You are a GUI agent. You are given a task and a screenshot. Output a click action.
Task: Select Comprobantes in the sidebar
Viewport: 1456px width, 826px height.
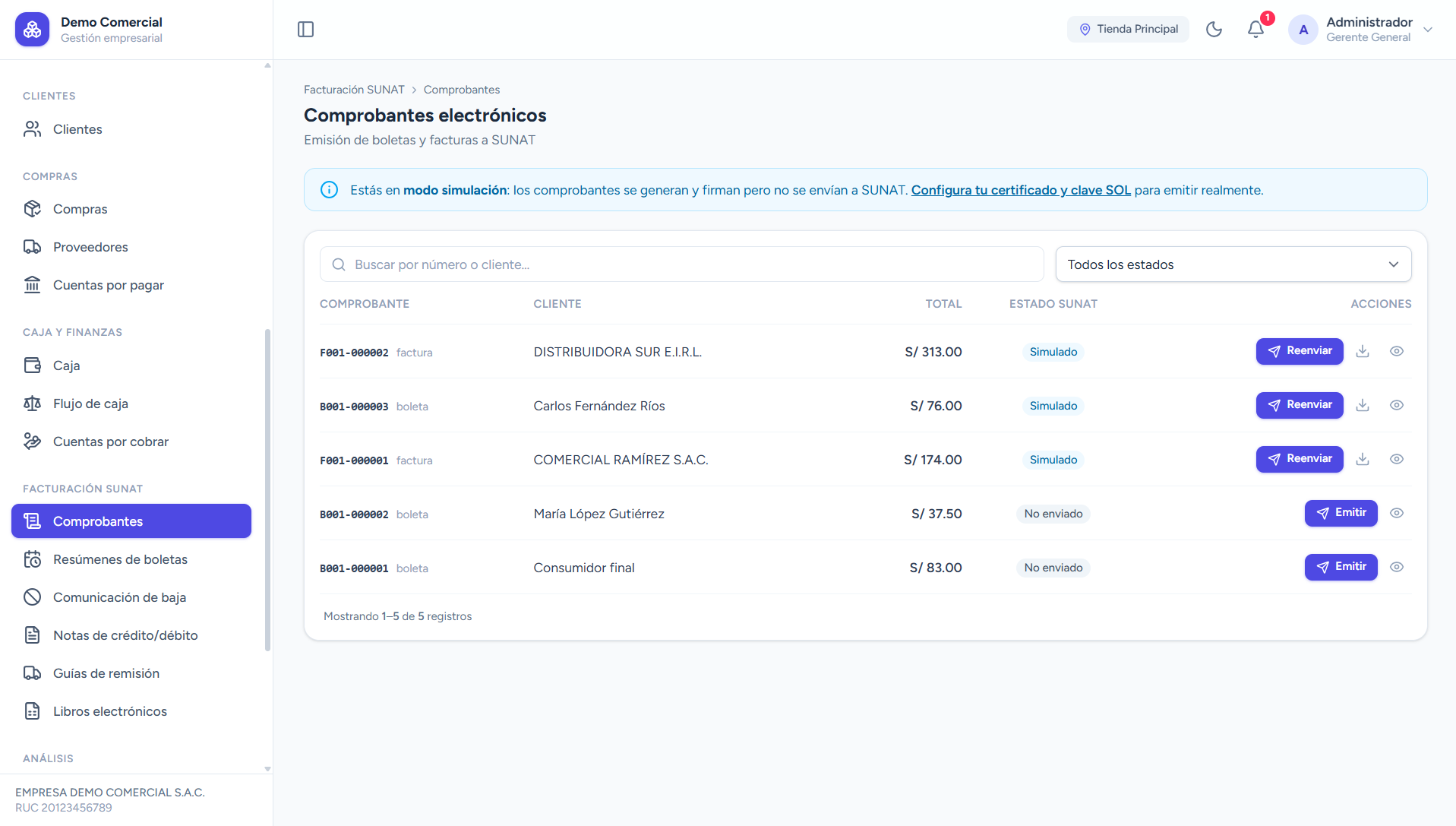(131, 521)
